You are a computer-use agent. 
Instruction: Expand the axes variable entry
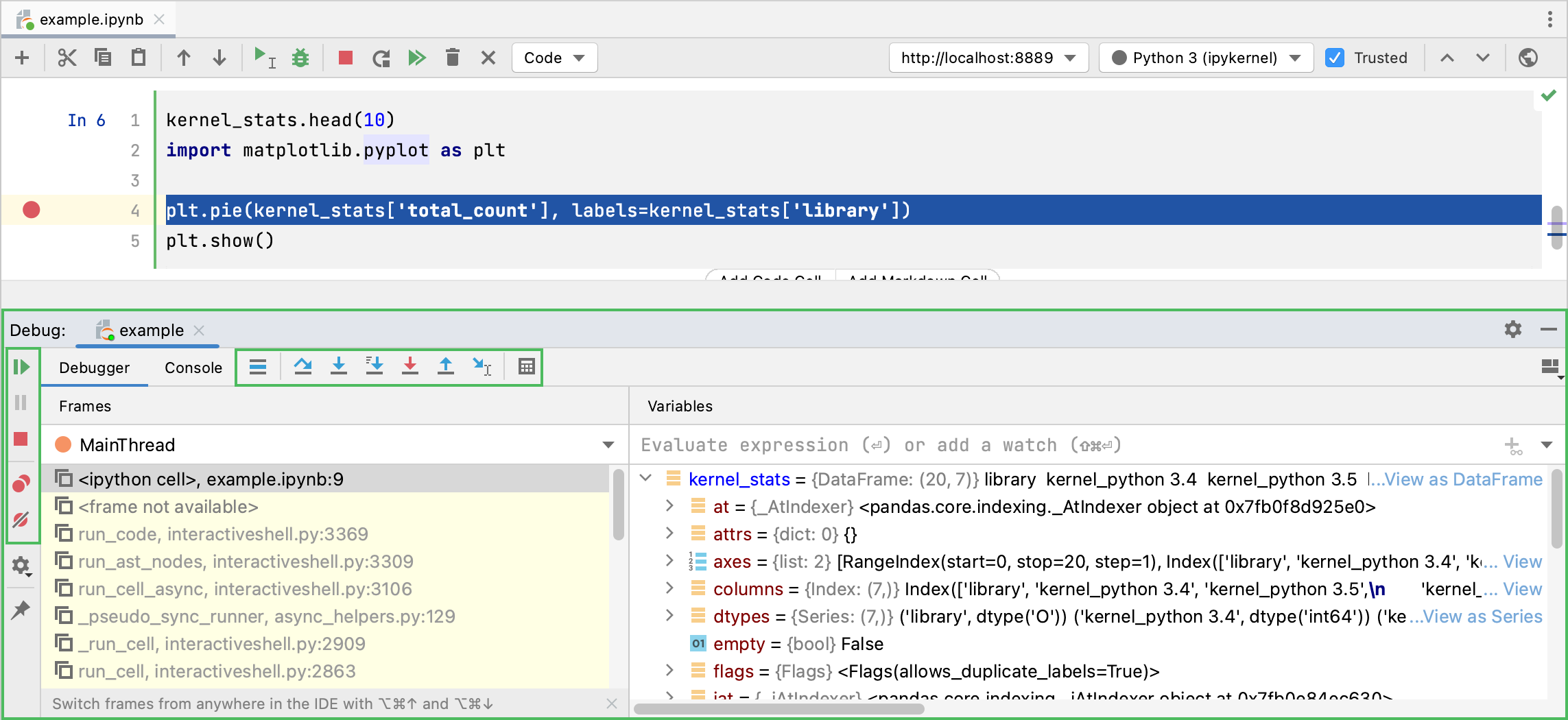[x=669, y=561]
